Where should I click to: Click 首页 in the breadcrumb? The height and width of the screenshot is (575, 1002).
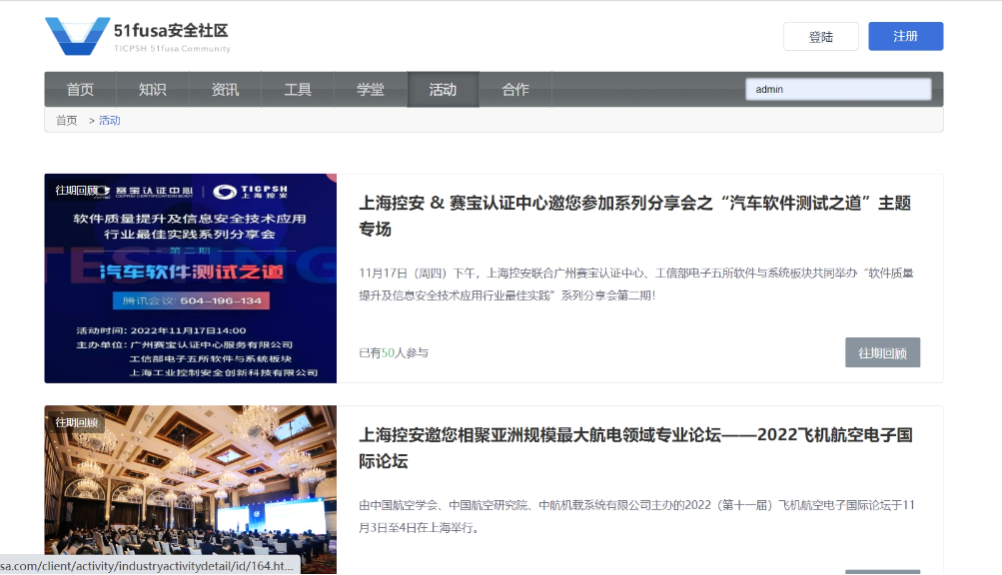(x=66, y=120)
